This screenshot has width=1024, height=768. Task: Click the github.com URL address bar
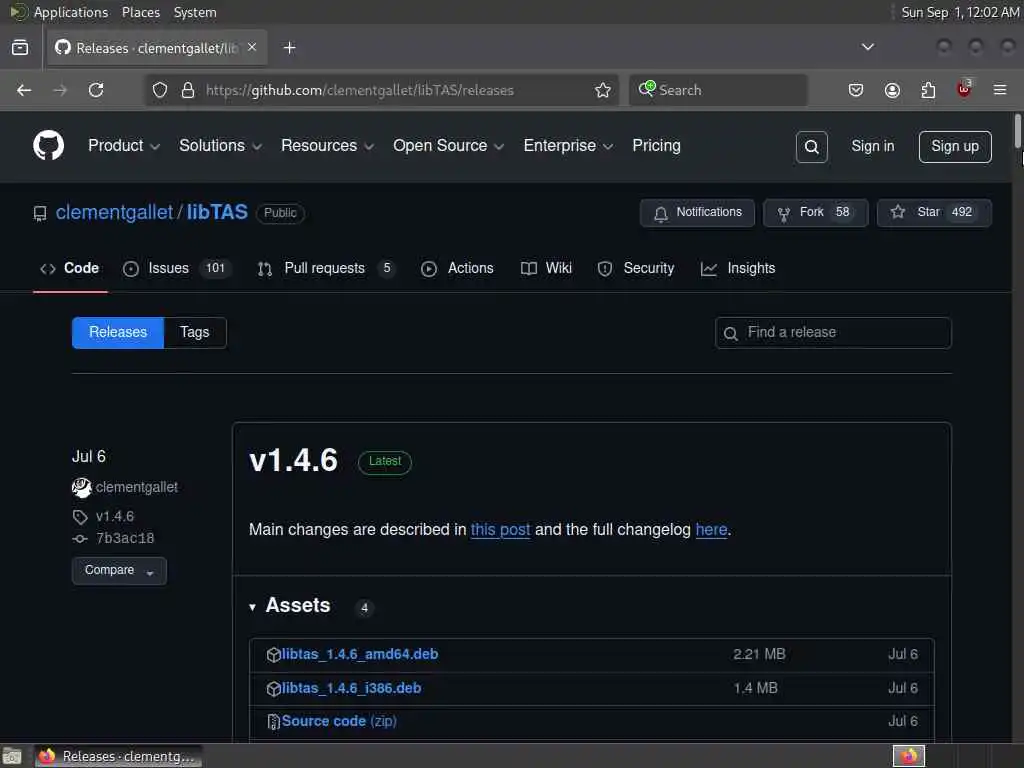[381, 90]
